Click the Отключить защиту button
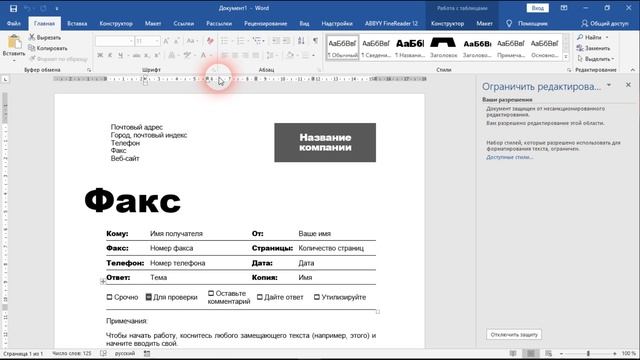 514,335
